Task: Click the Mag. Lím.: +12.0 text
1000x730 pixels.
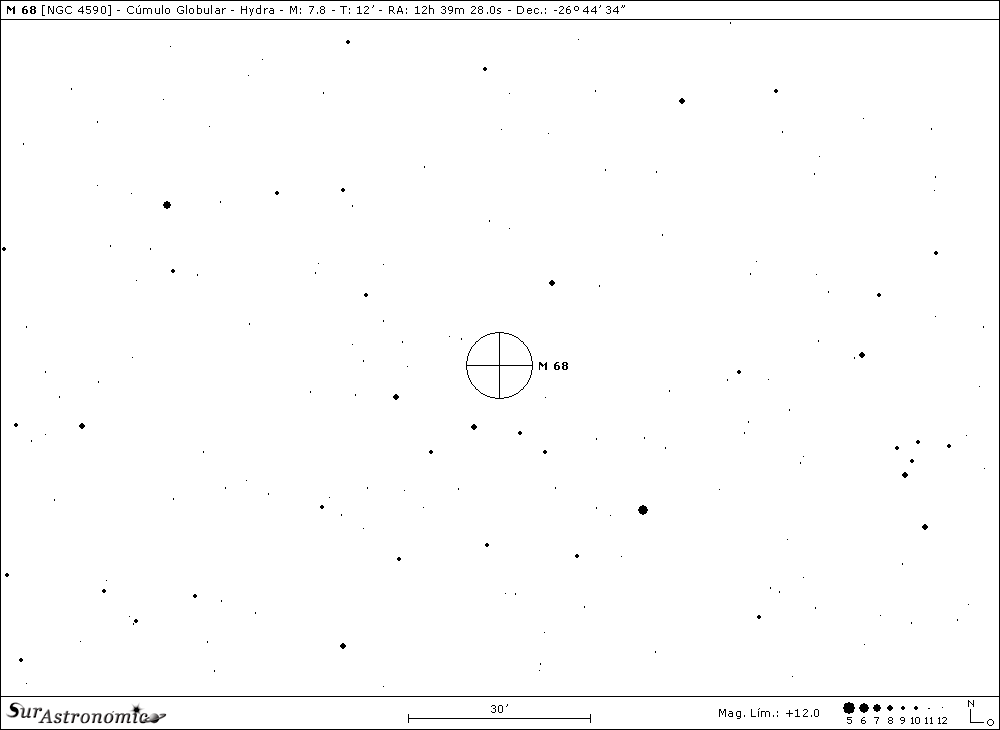Action: coord(768,713)
